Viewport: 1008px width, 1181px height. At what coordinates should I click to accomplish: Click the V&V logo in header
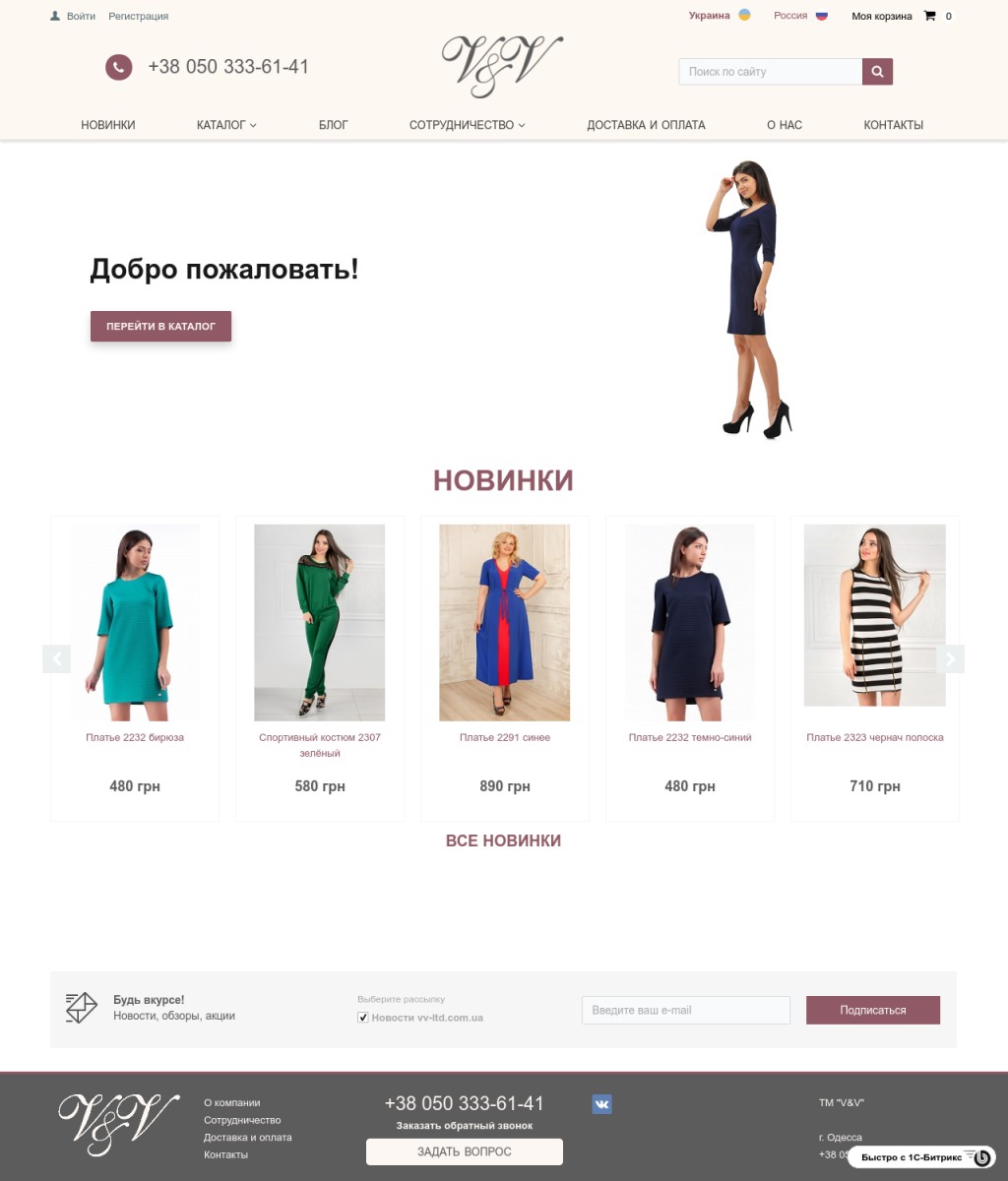point(502,66)
